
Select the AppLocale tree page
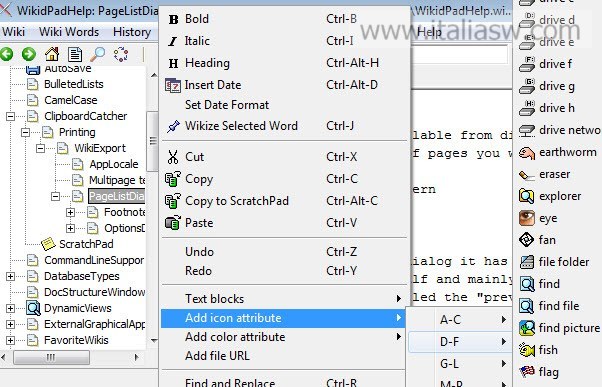(x=114, y=164)
